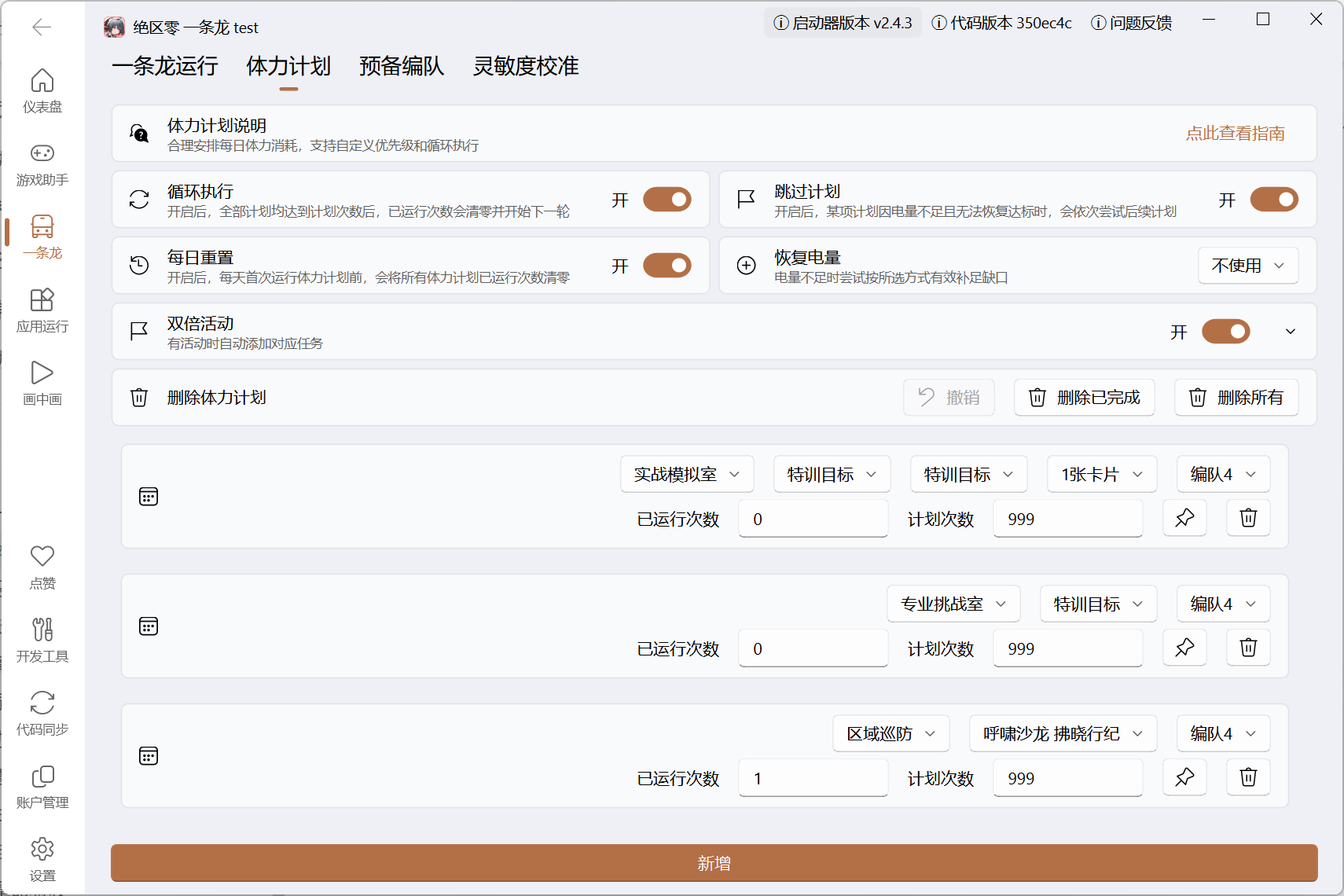Switch to the 预备编队 tab

point(402,66)
